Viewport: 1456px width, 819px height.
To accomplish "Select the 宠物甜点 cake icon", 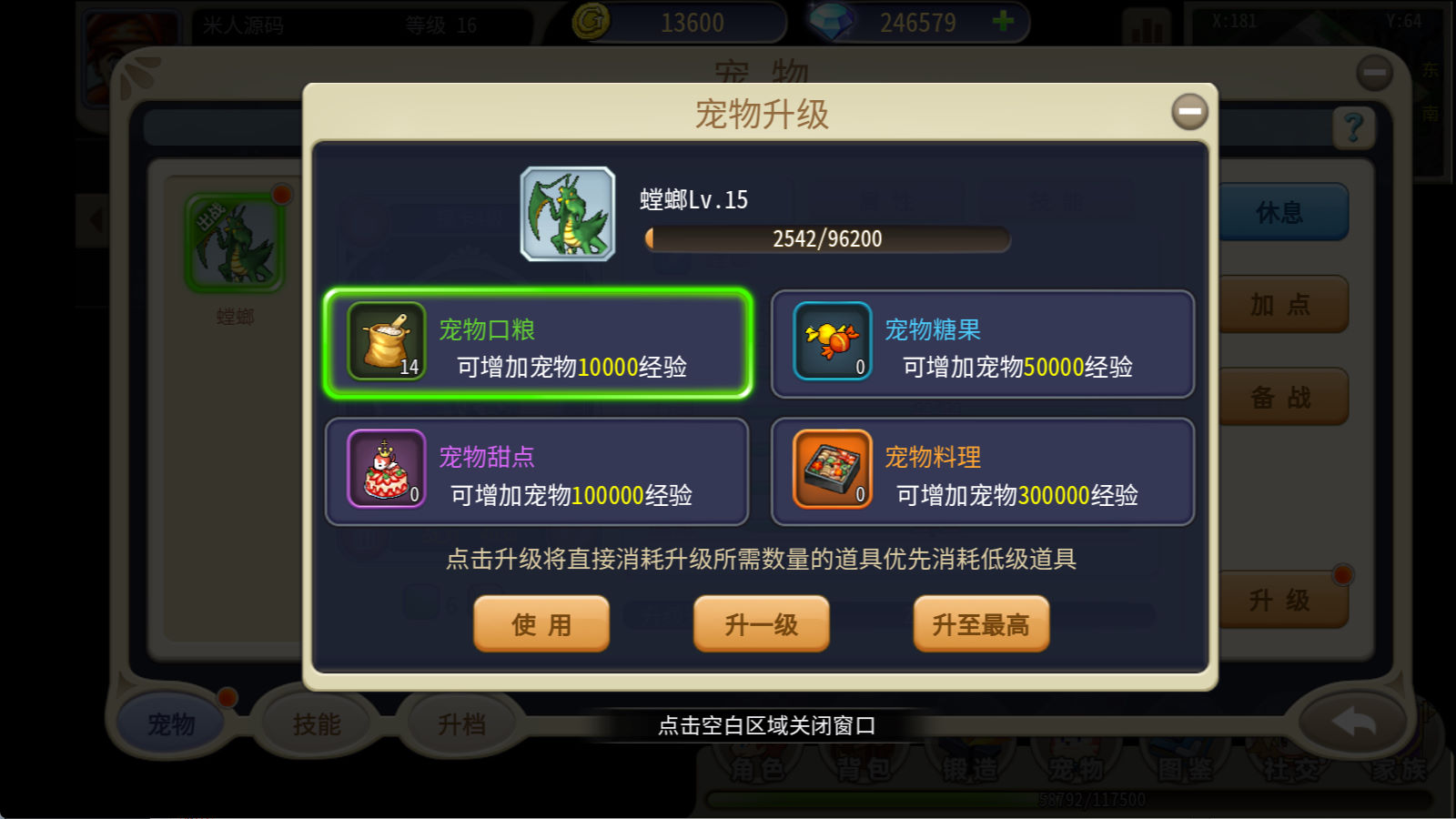I will click(387, 469).
